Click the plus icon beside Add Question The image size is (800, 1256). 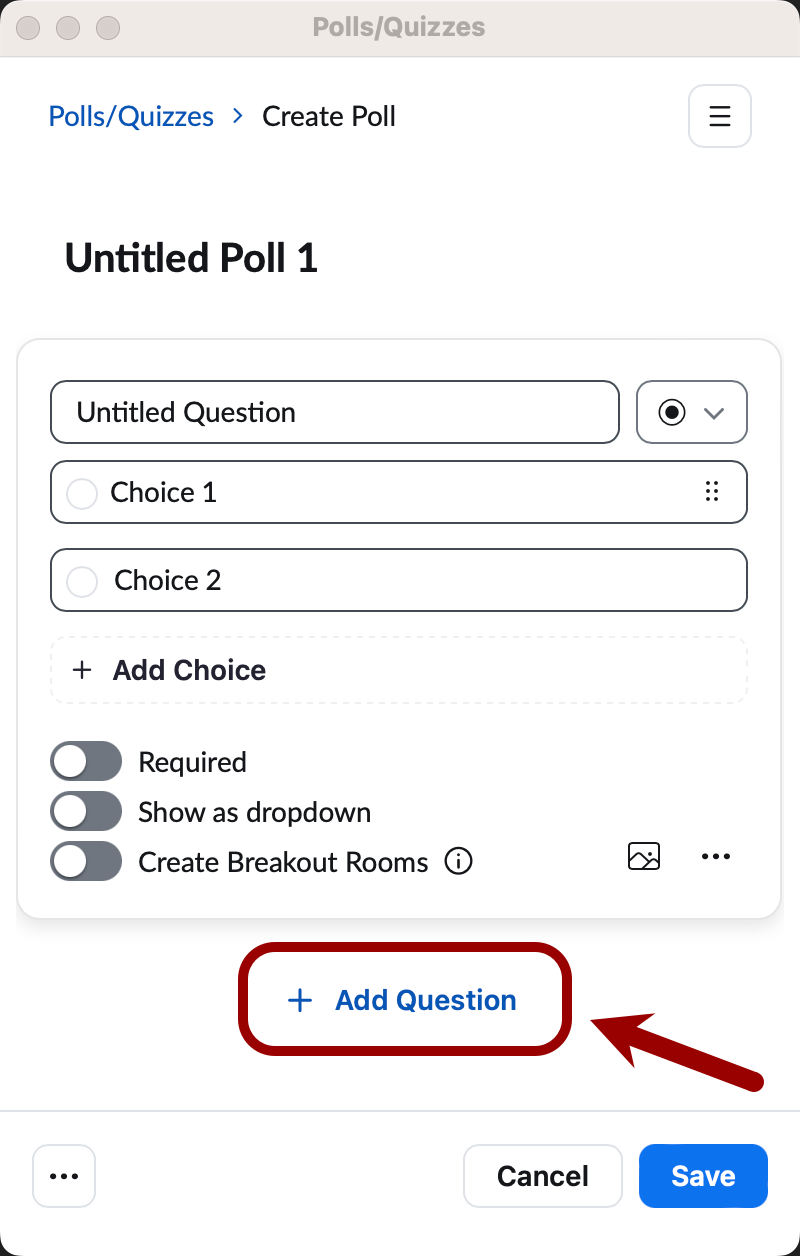299,999
